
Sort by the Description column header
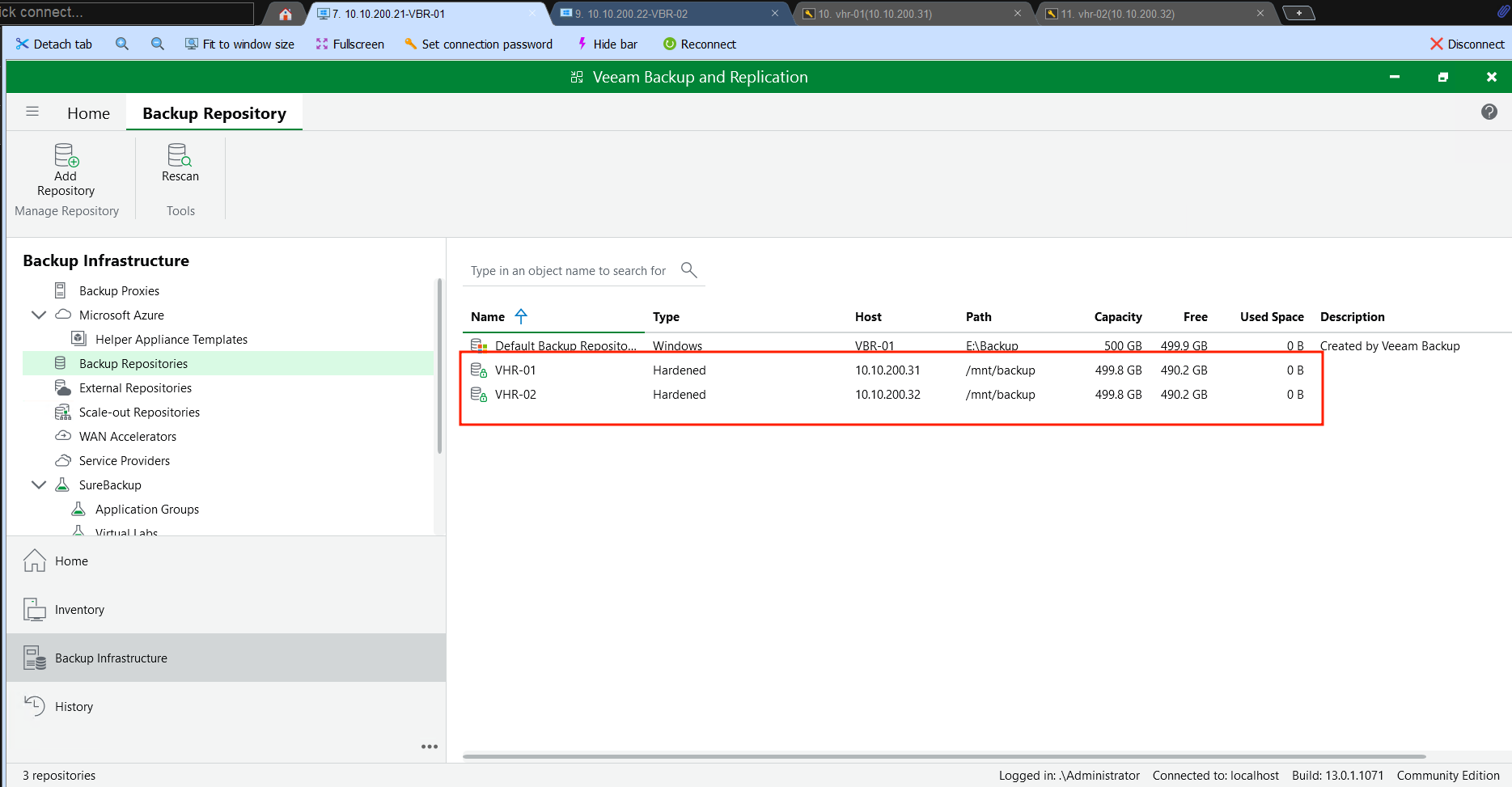point(1352,317)
